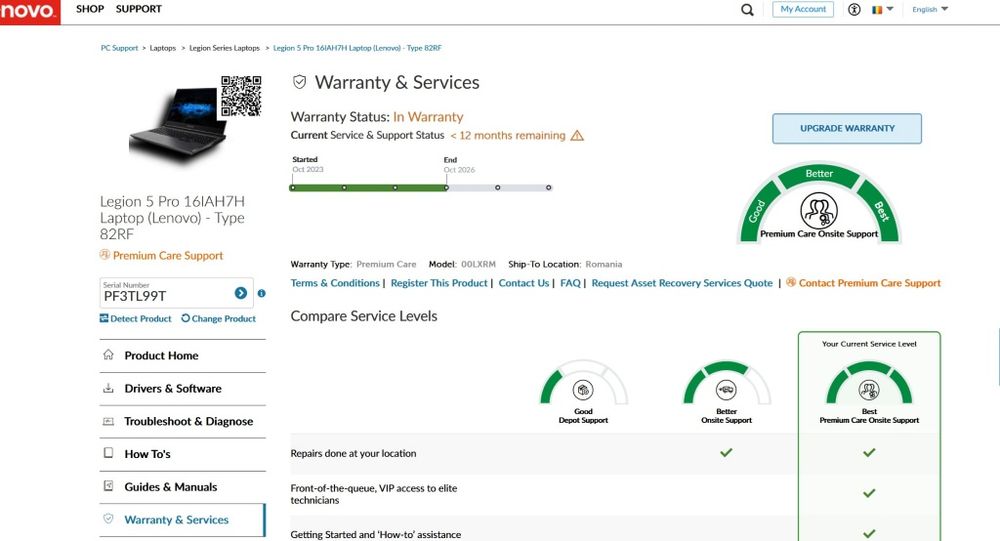
Task: Click the QR code image
Action: click(241, 96)
